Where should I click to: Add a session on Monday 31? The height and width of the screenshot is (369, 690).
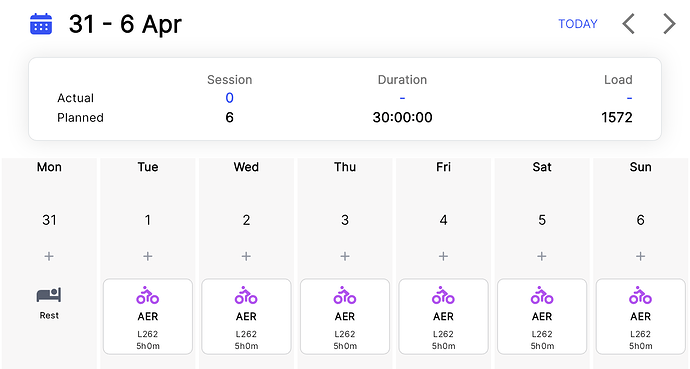pos(49,256)
